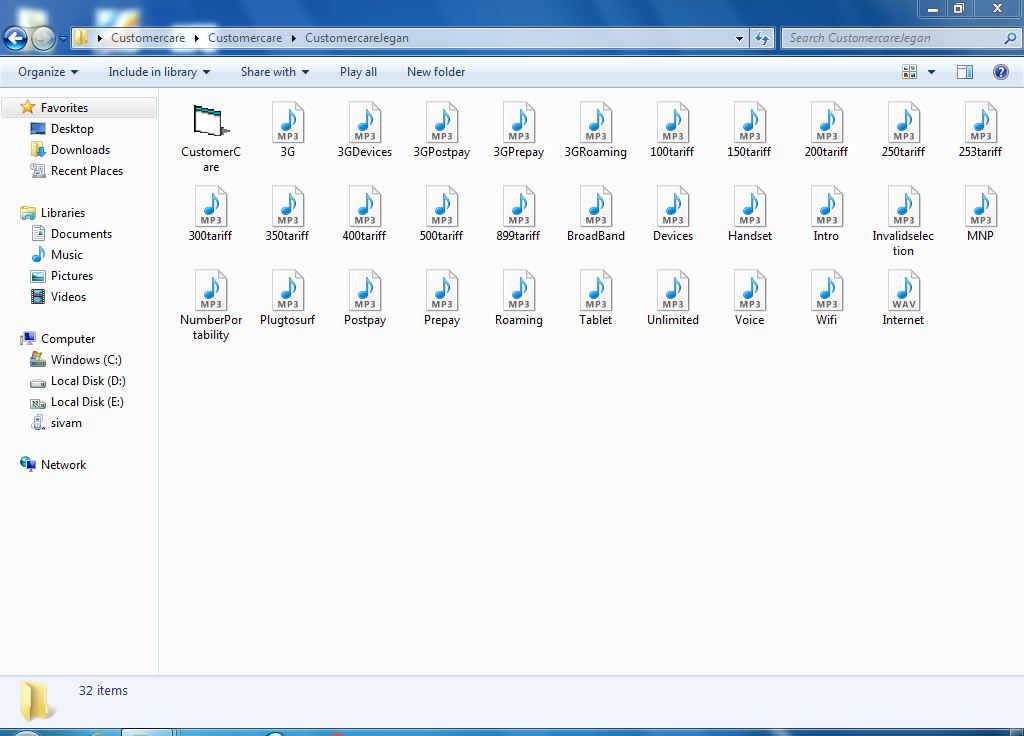This screenshot has height=736, width=1024.
Task: Select the Wifi MP3 file
Action: (827, 298)
